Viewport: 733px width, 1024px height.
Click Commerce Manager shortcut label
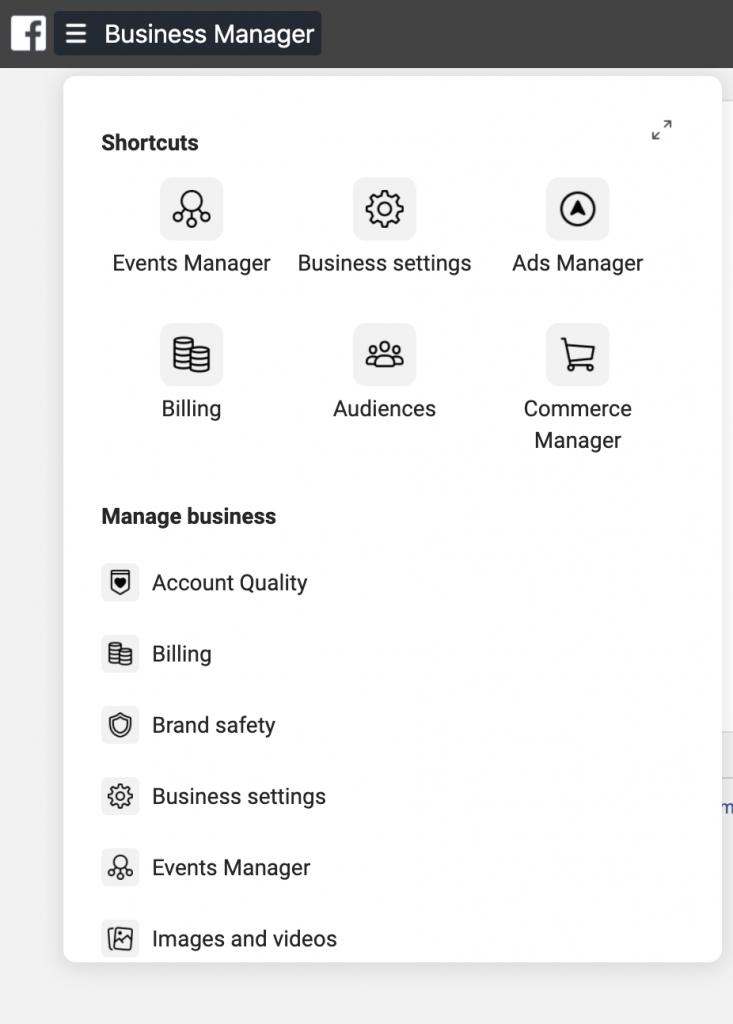578,424
